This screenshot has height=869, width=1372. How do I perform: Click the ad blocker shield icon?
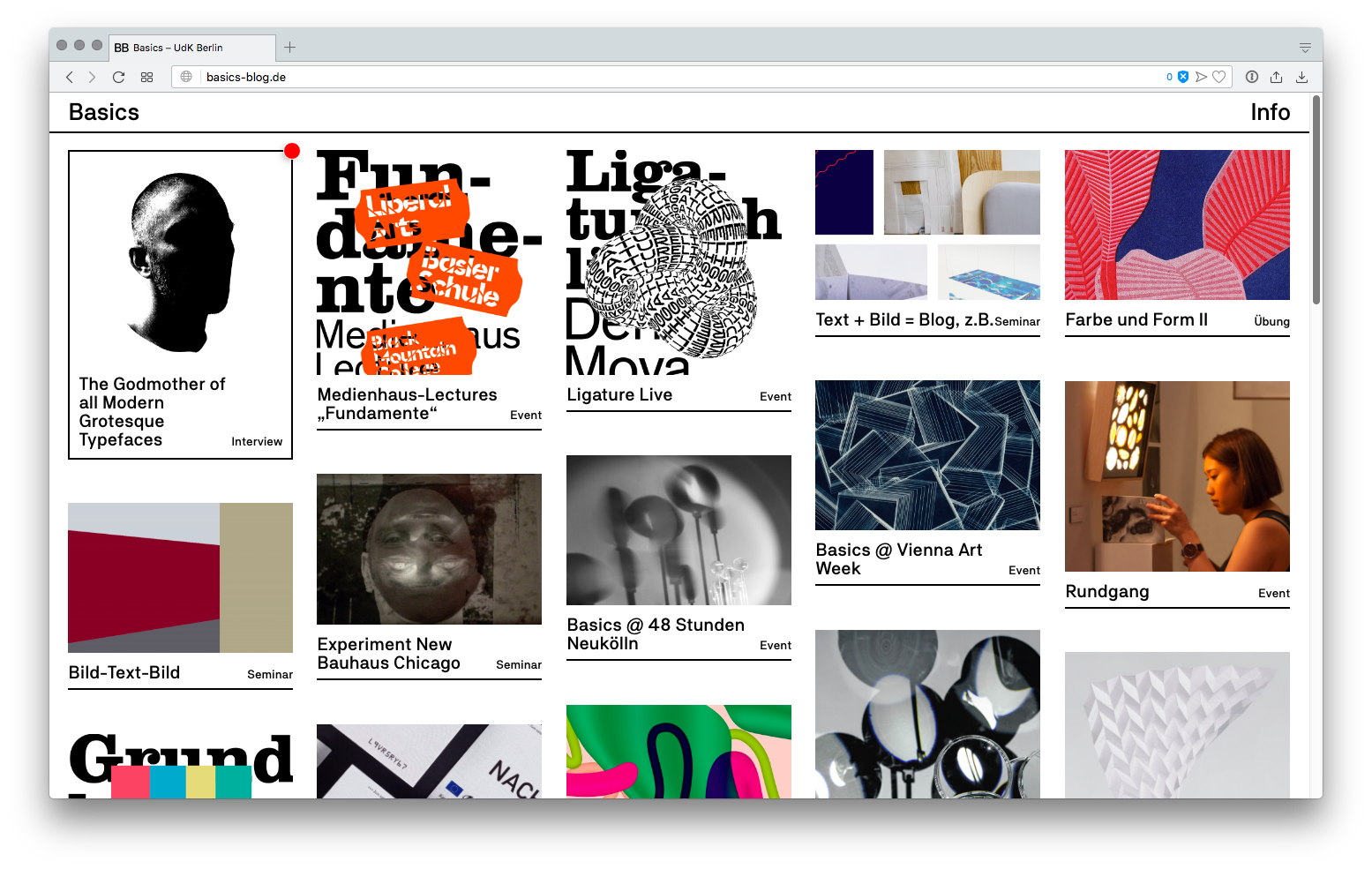(1183, 77)
